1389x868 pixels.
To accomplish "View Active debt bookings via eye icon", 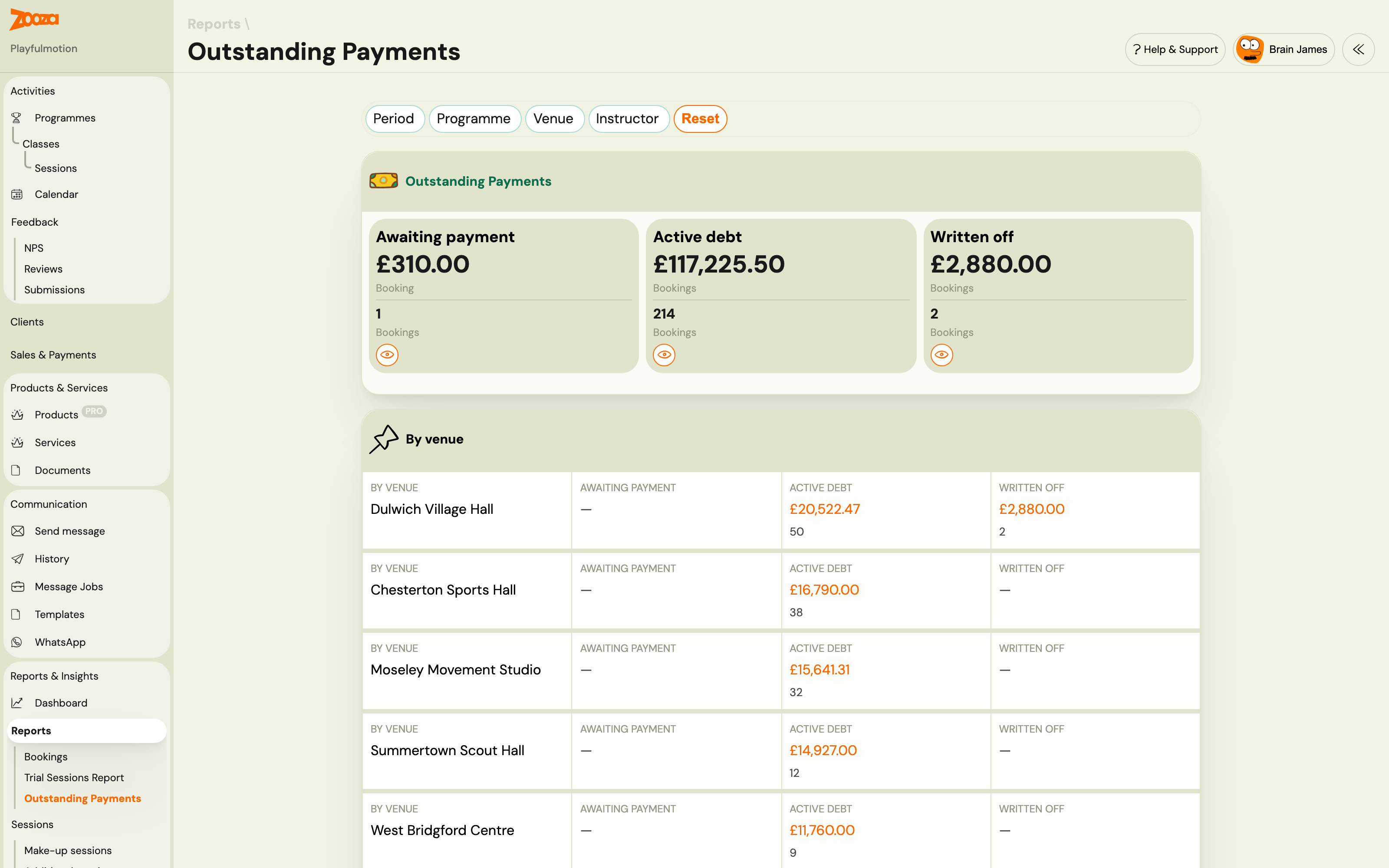I will [x=664, y=355].
